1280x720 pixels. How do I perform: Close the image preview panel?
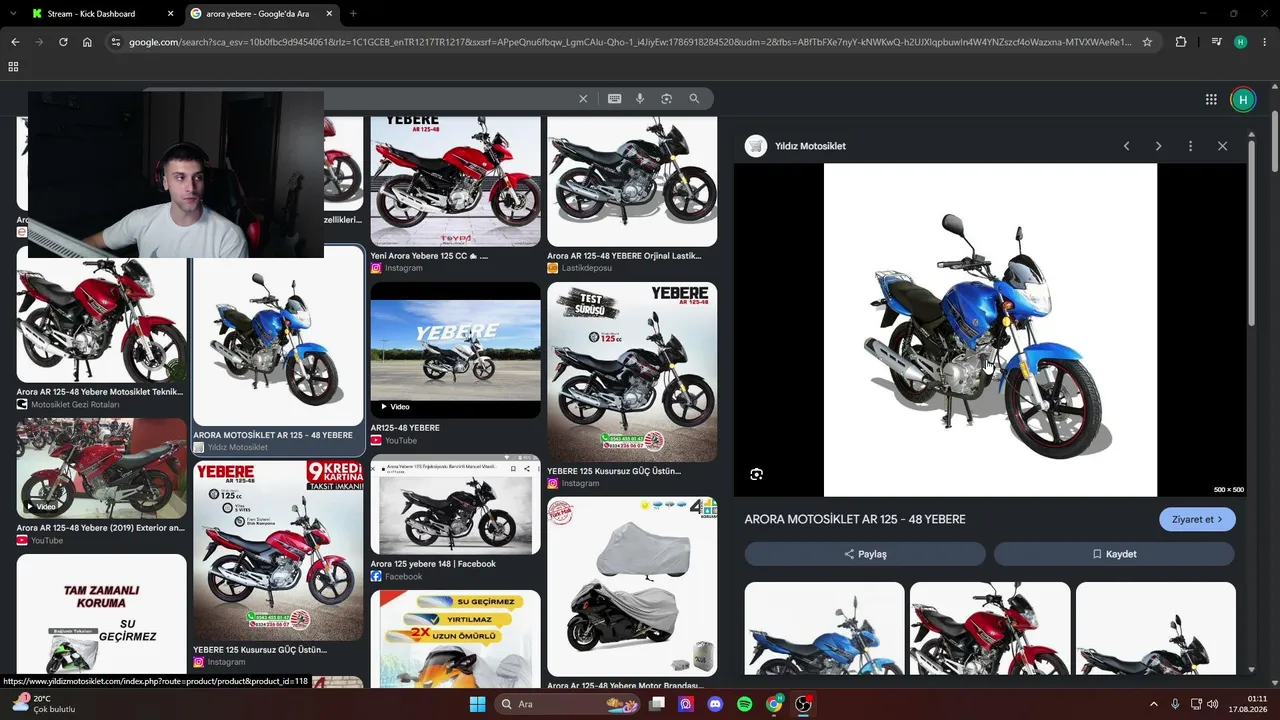tap(1222, 146)
